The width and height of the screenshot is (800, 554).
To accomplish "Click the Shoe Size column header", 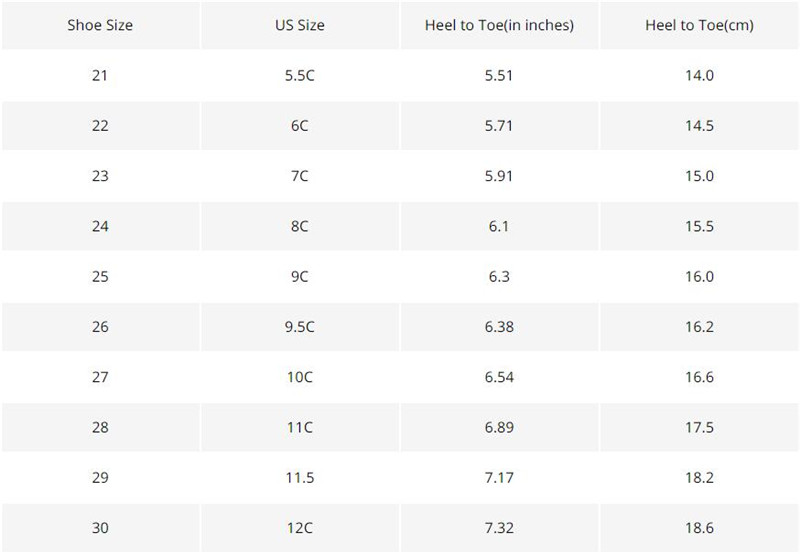I will [100, 25].
